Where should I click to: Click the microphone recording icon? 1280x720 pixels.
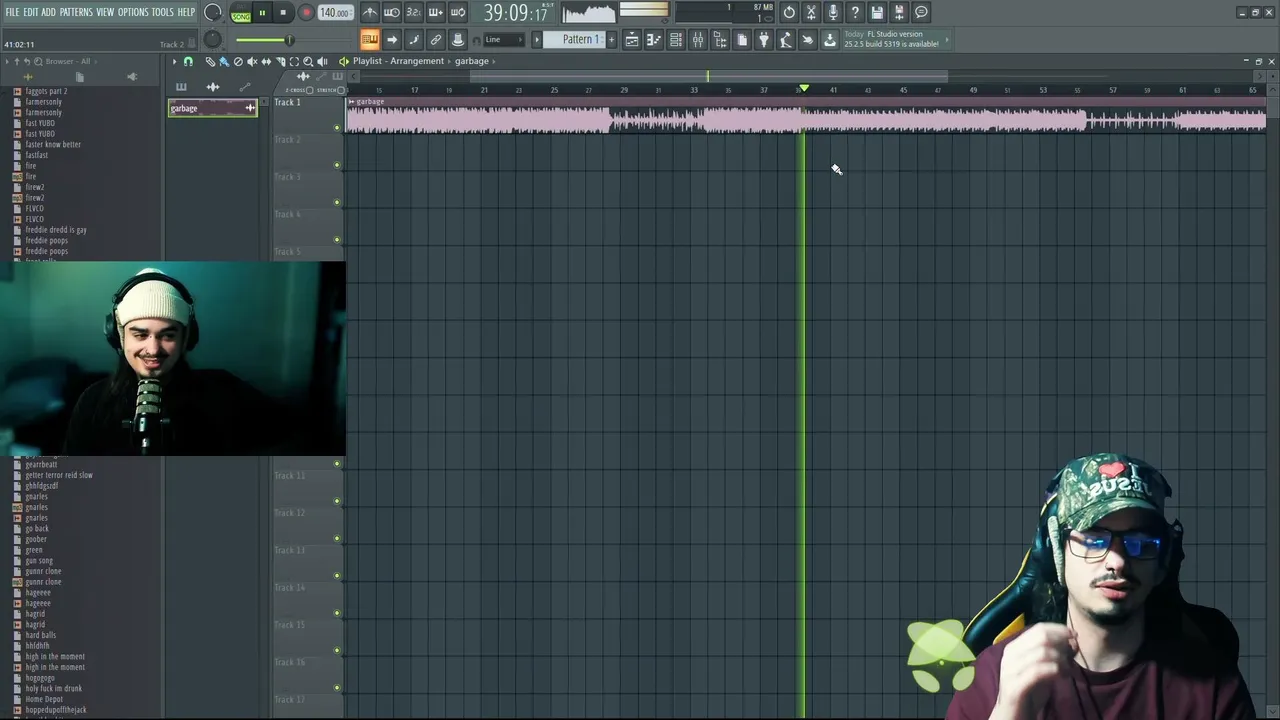coord(833,13)
